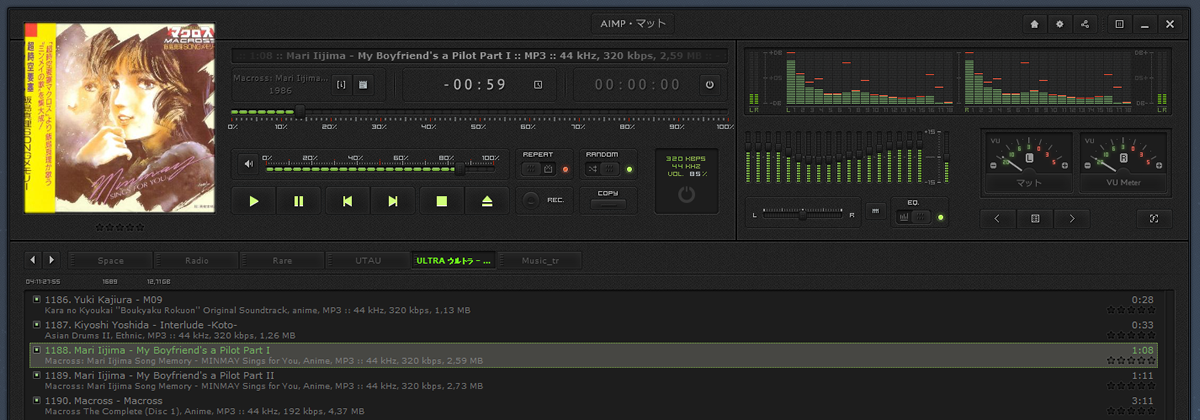Select the ULTRA ウルトラ playlist tab

pos(454,261)
